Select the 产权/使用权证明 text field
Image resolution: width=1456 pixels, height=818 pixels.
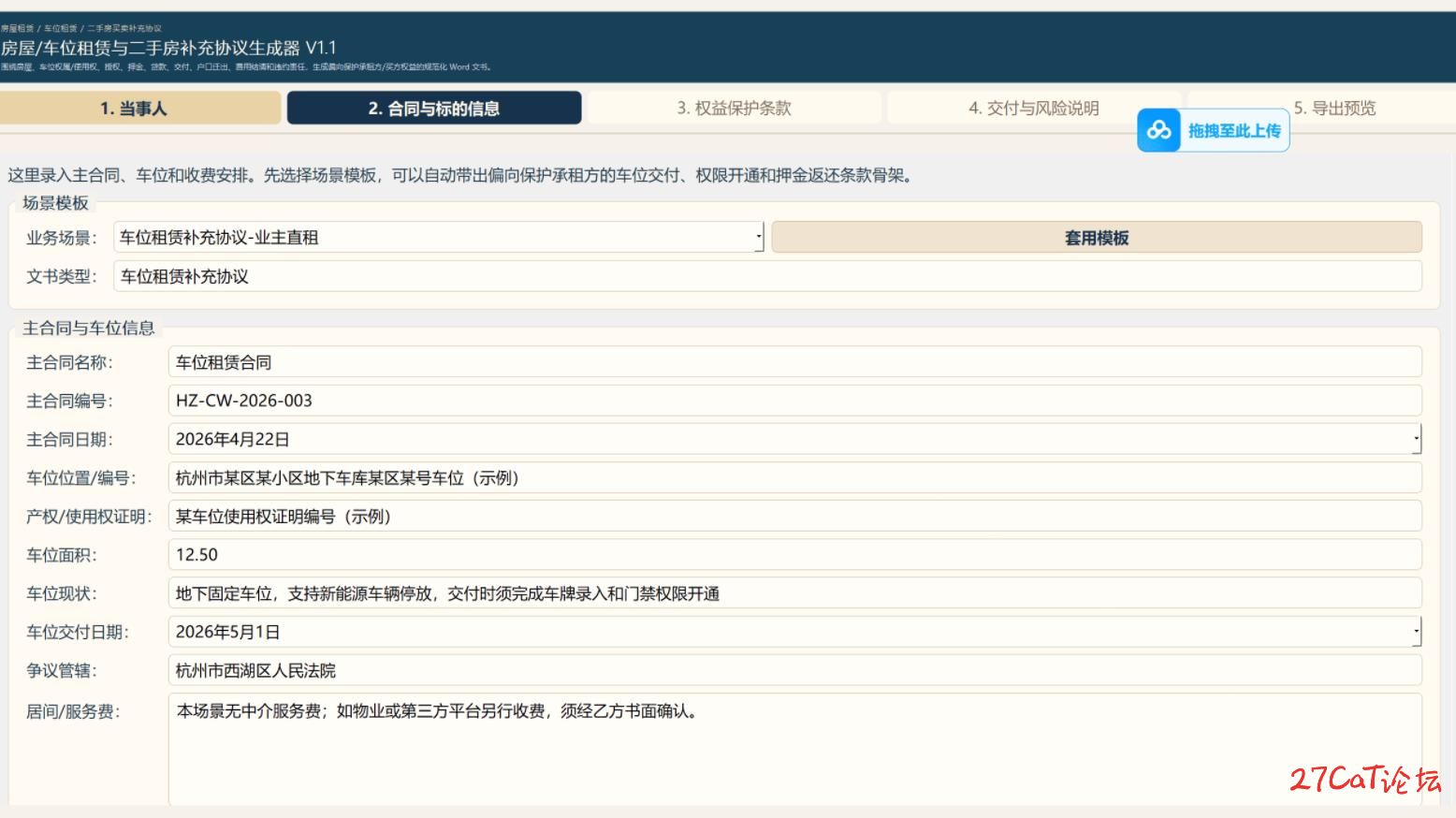coord(794,517)
